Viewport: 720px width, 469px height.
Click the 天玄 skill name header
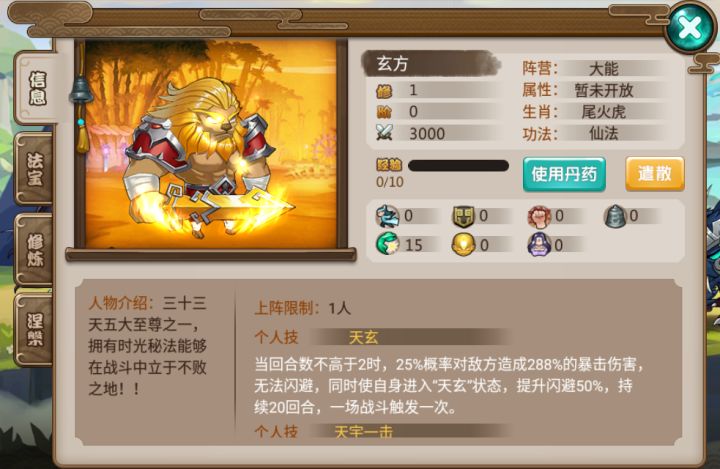[364, 338]
